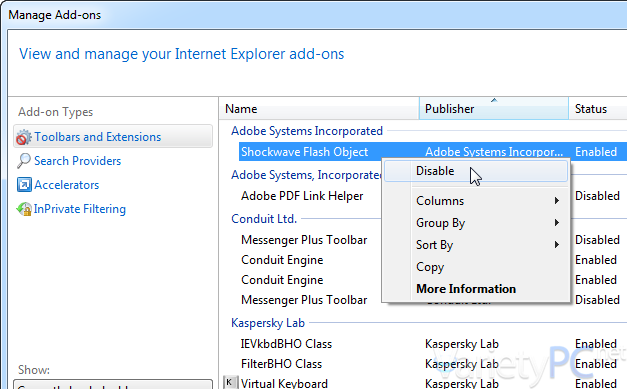Expand the Columns submenu arrow
Screen dimensions: 627x389
tap(557, 201)
